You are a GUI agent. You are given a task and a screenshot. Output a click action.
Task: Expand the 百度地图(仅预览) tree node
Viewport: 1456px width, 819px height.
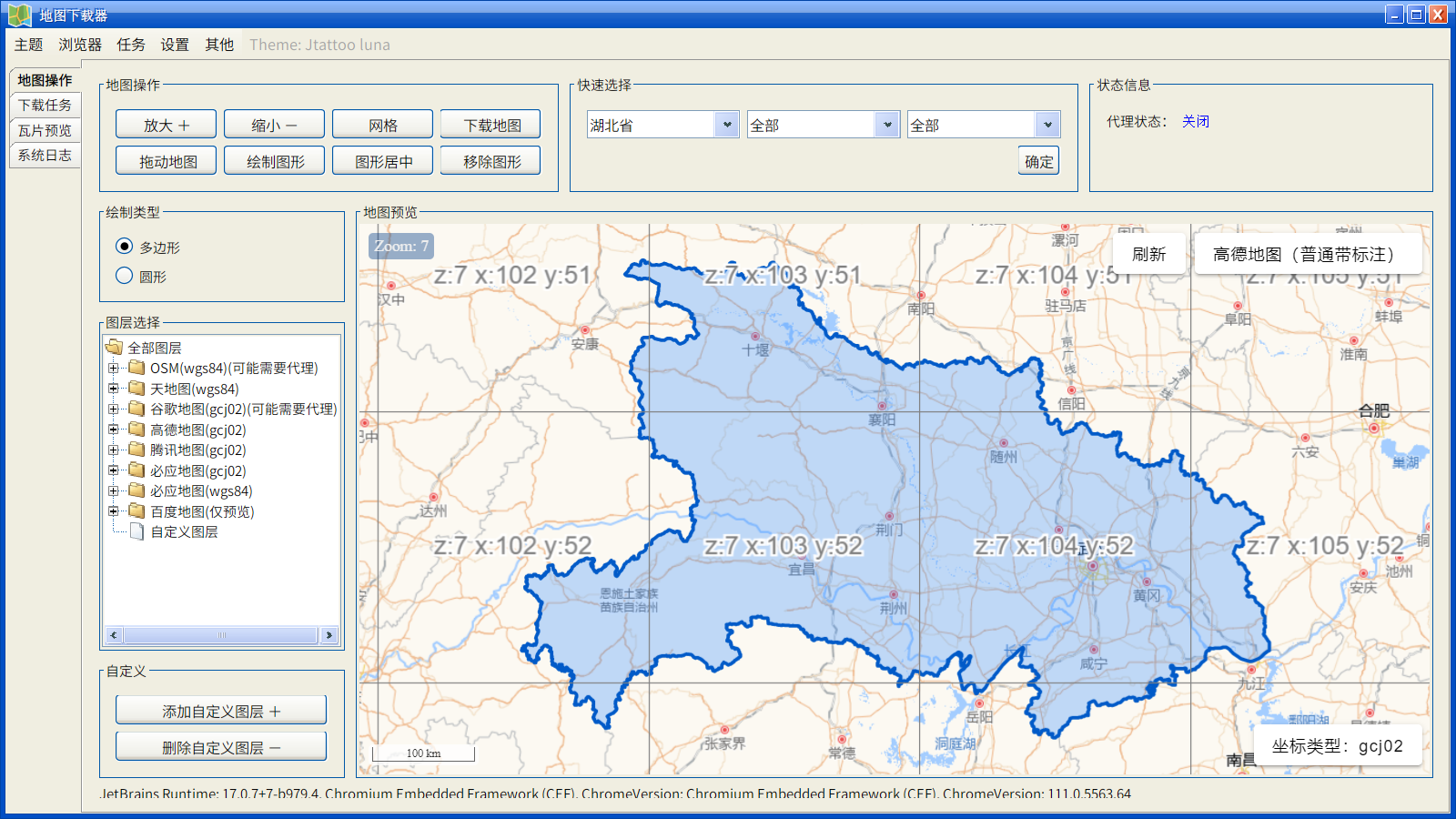coord(114,511)
